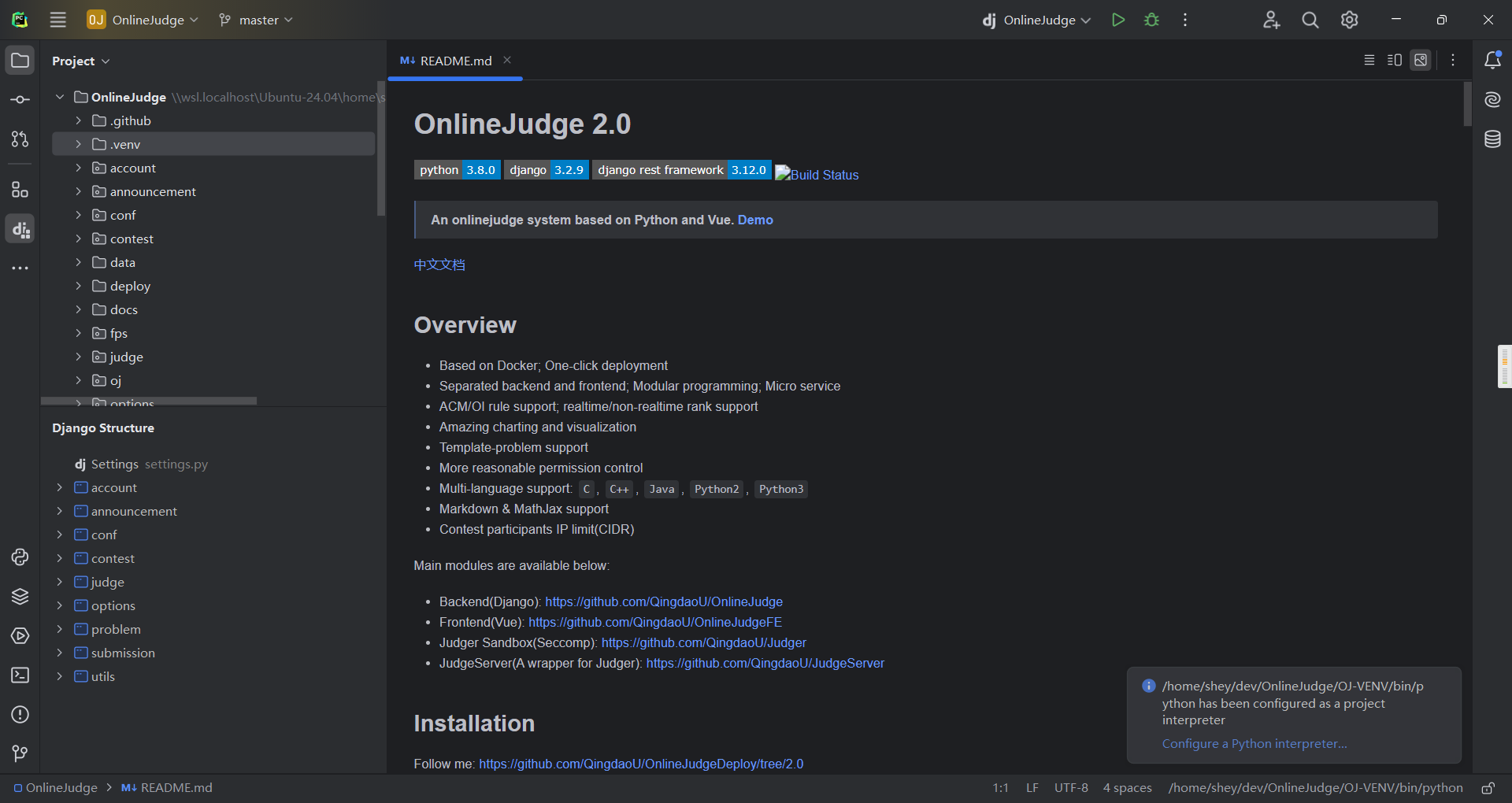Change the UTF-8 file encoding
1512x803 pixels.
[x=1071, y=788]
